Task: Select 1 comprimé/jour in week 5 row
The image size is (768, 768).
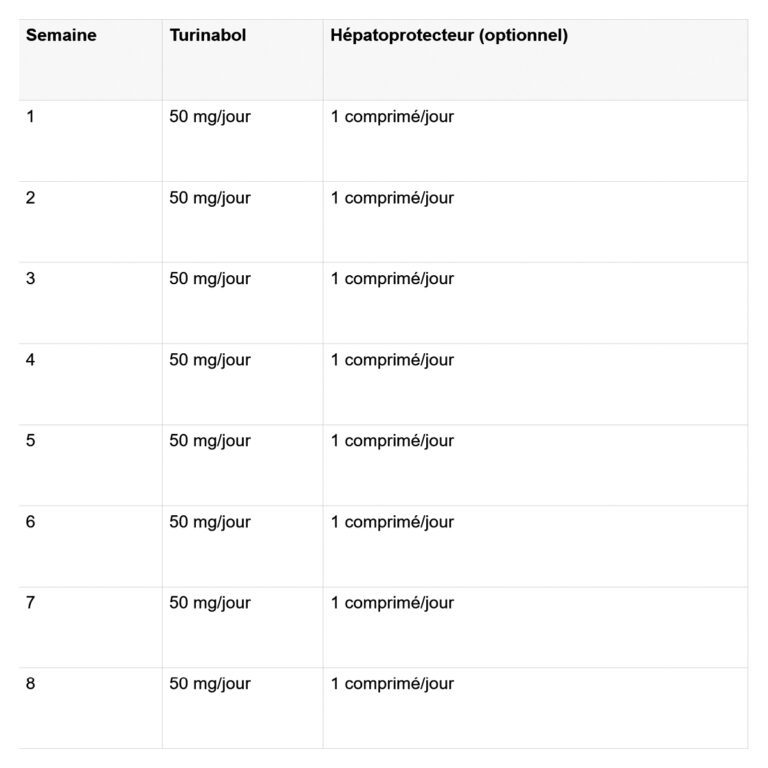Action: click(392, 441)
